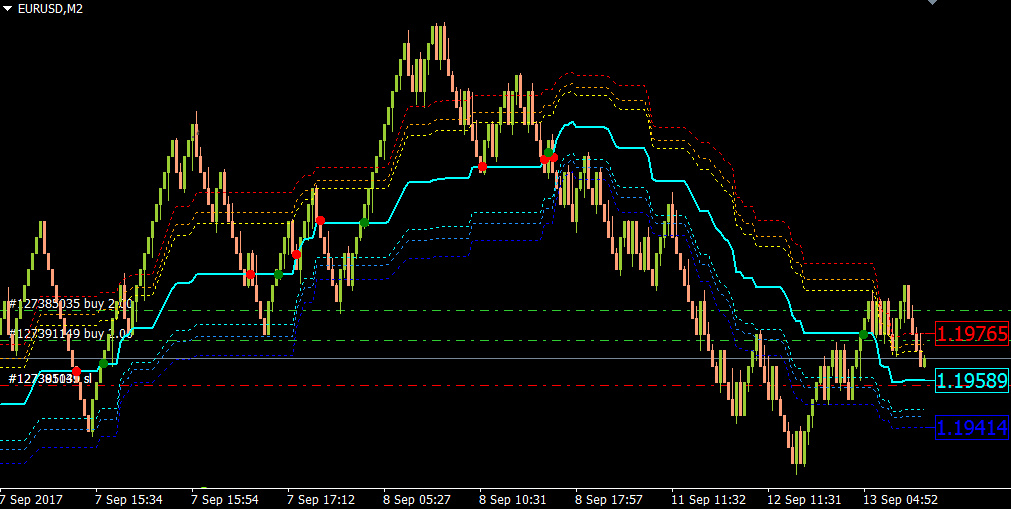The height and width of the screenshot is (509, 1011).
Task: Click the 11 Sep 11:32 time axis label
Action: point(708,500)
